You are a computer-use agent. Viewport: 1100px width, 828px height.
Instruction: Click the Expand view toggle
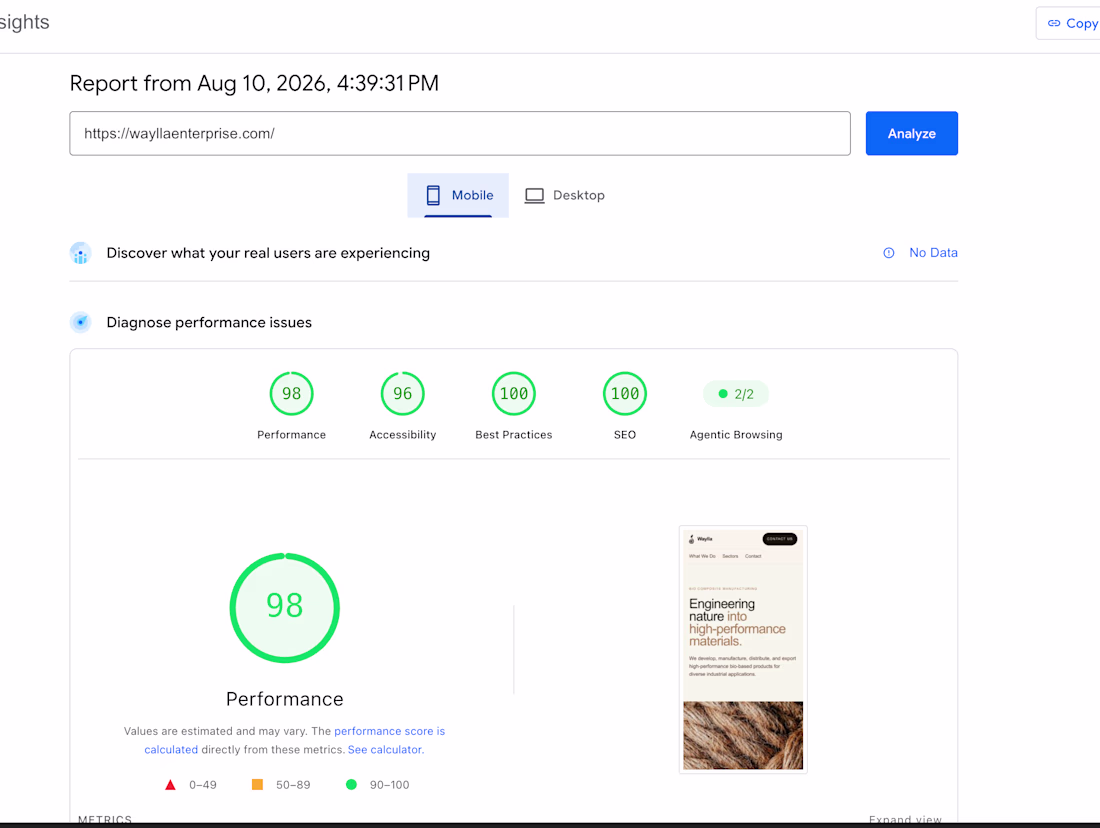[905, 819]
